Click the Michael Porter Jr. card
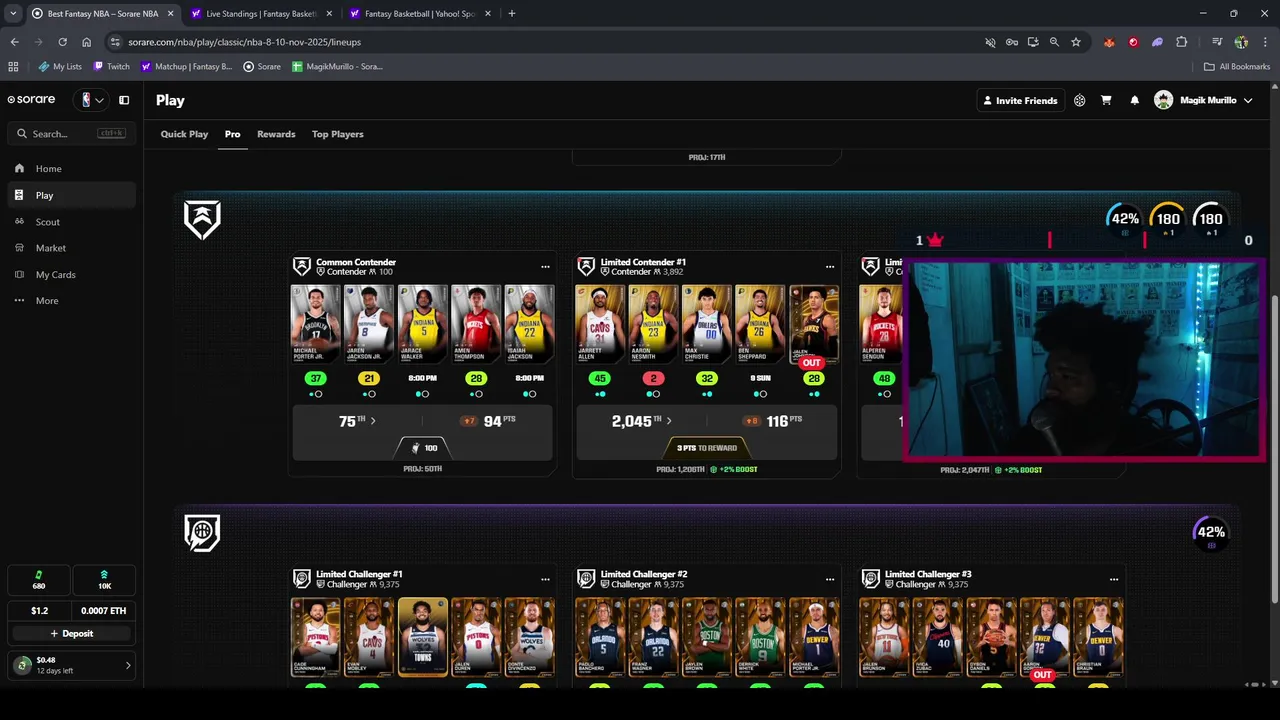This screenshot has width=1280, height=720. 316,323
